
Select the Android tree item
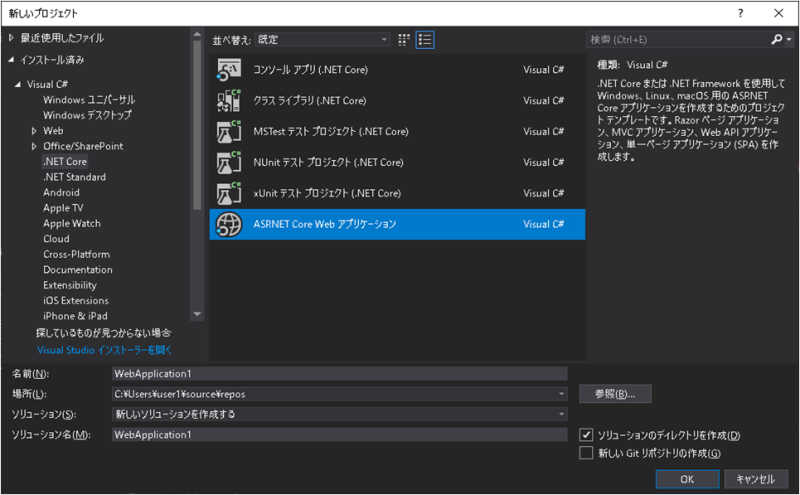61,192
